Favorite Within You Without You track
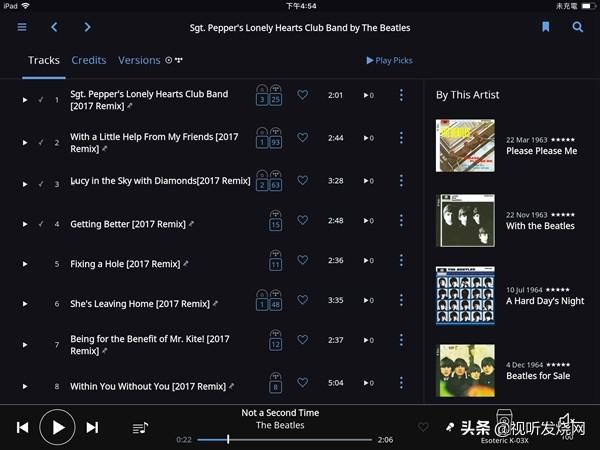Screen dimensions: 600x450 point(303,382)
